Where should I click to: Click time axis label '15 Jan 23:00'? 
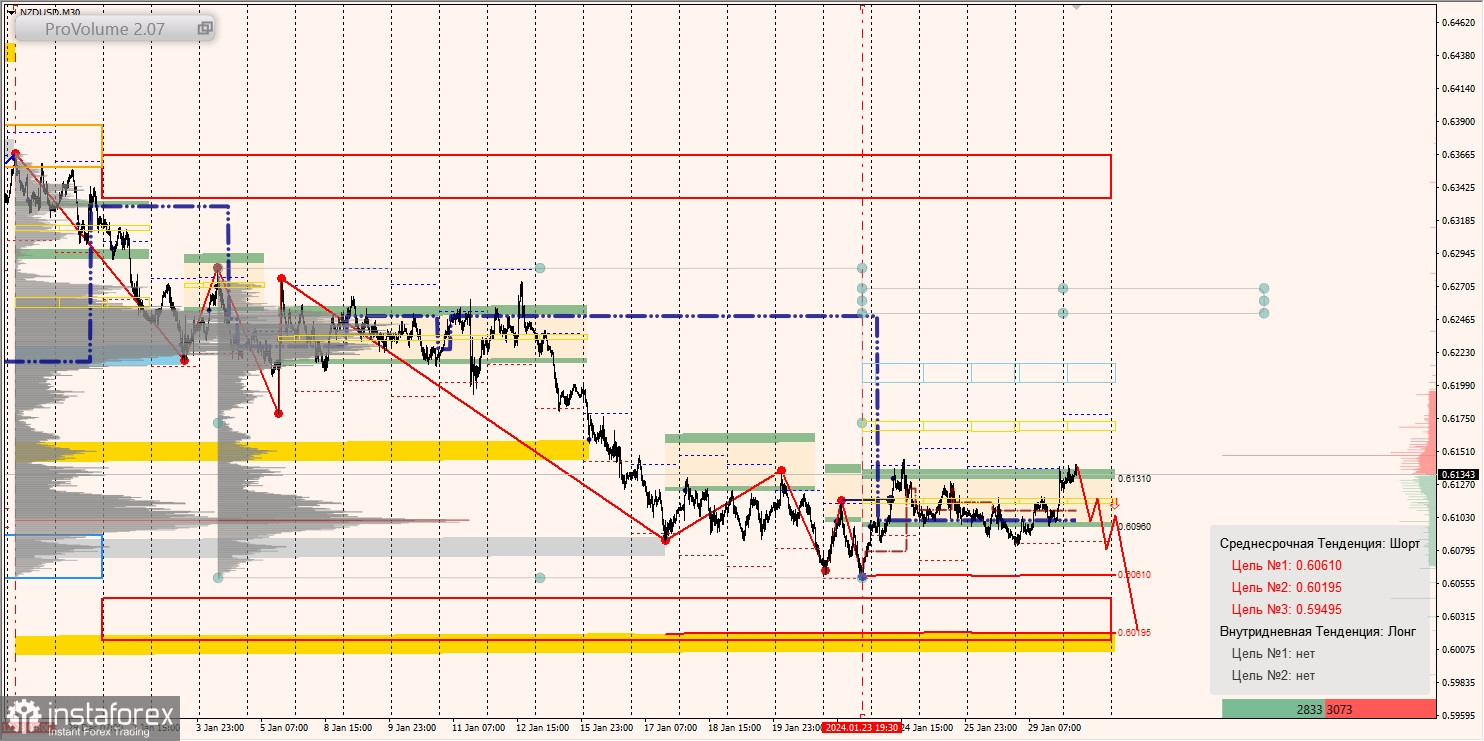[606, 728]
